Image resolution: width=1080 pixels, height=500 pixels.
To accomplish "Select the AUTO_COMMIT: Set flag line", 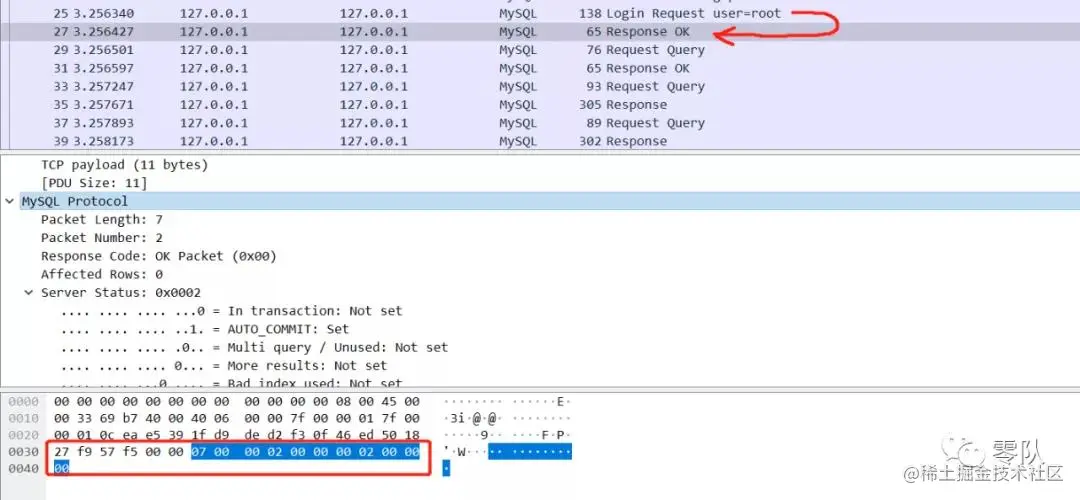I will (205, 329).
